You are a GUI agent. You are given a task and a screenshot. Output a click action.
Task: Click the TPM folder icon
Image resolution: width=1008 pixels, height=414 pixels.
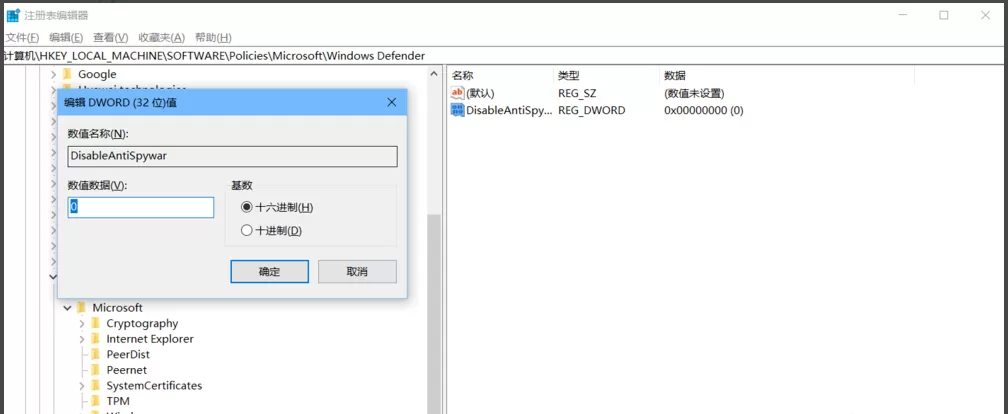point(95,400)
